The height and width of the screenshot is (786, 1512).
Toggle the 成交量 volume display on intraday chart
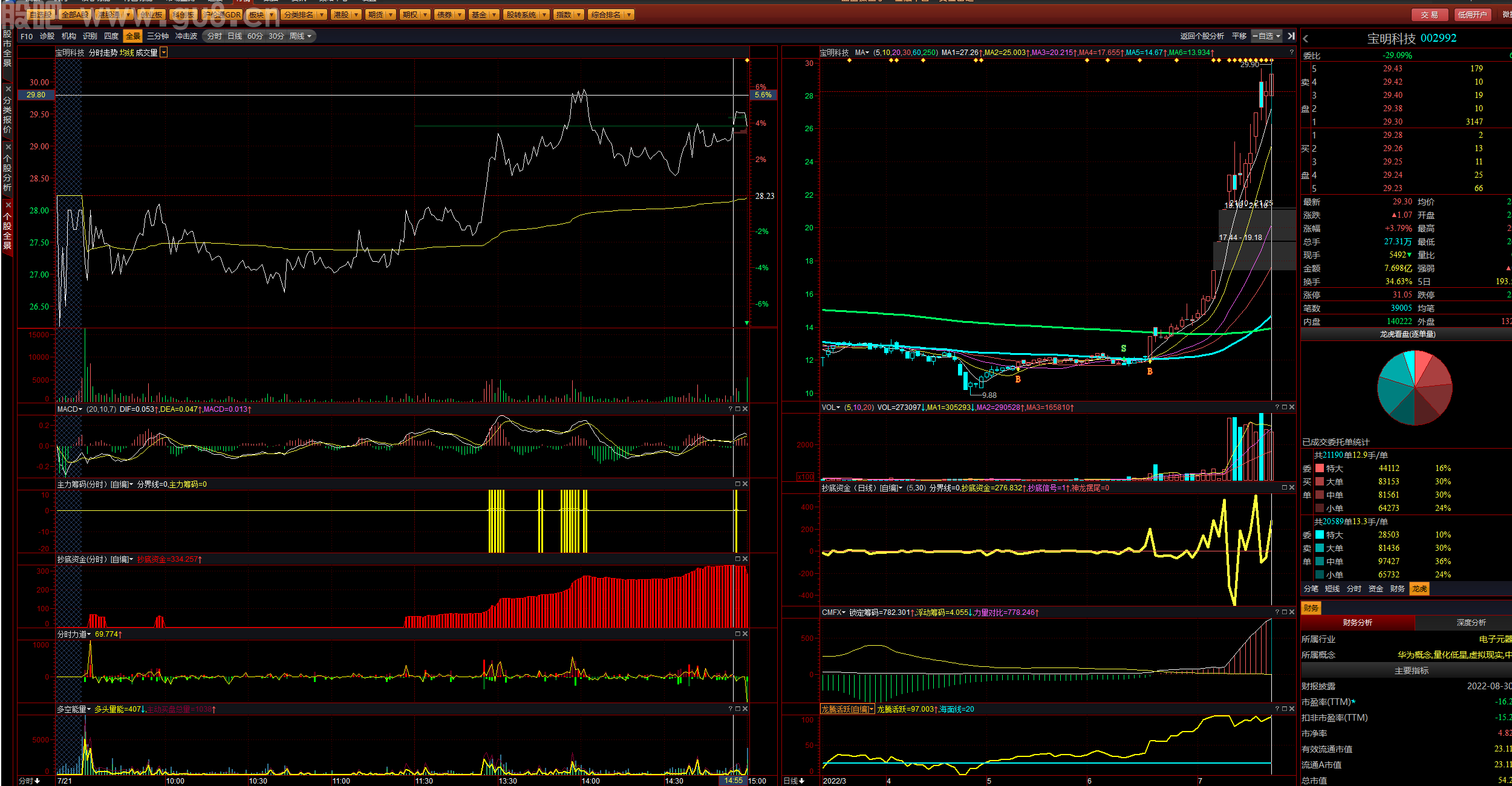[146, 53]
